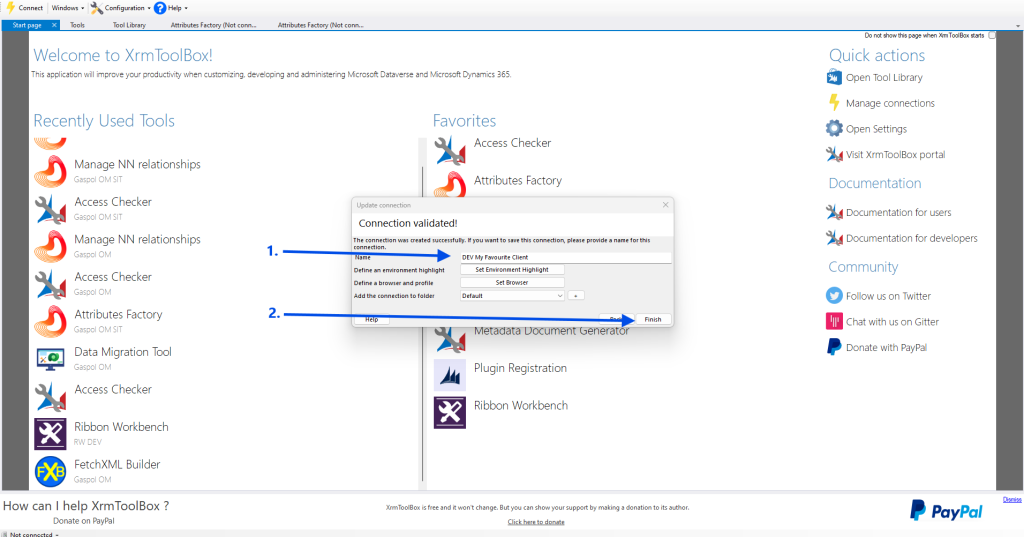Select the Start page tab

point(27,25)
